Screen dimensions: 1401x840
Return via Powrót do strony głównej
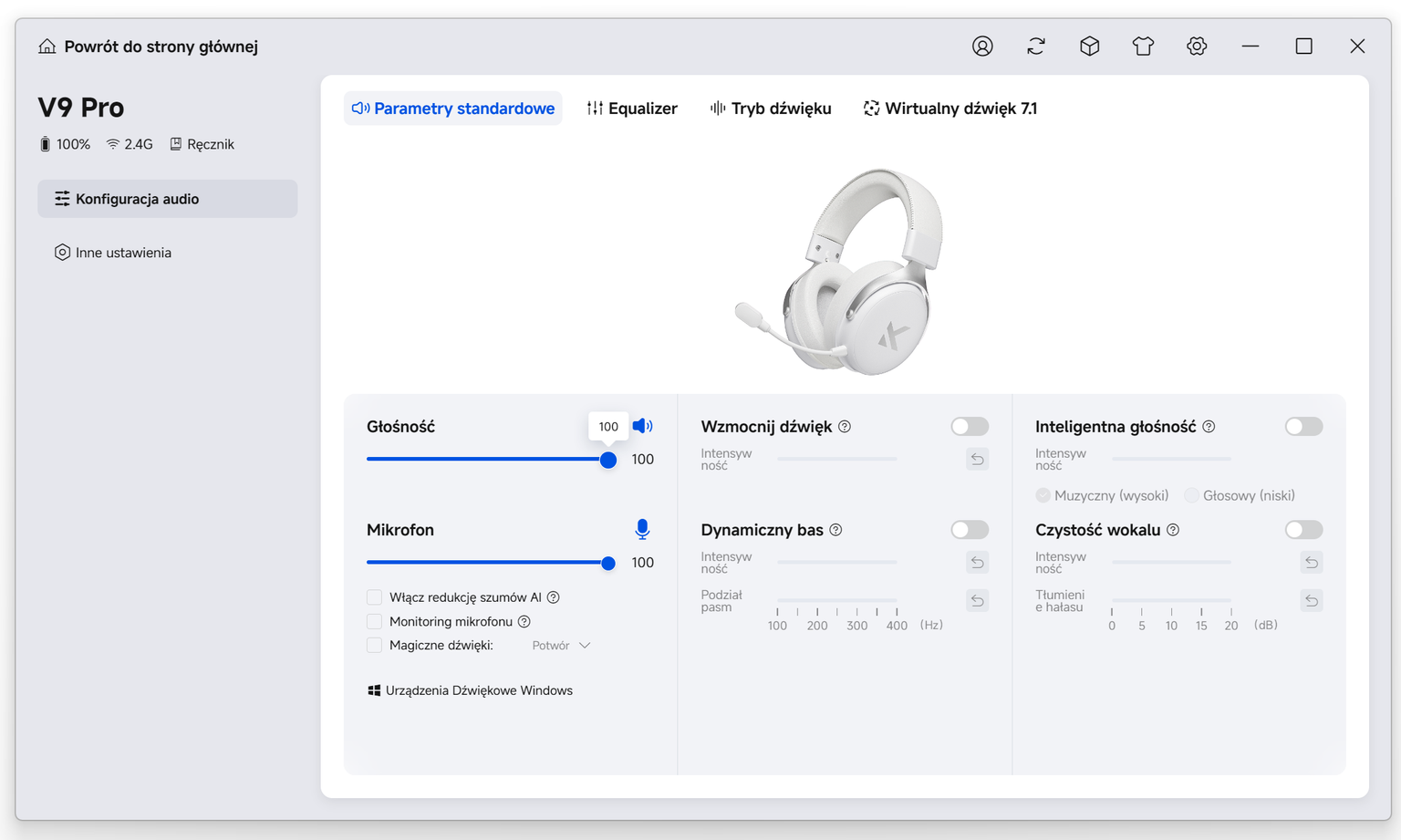149,47
